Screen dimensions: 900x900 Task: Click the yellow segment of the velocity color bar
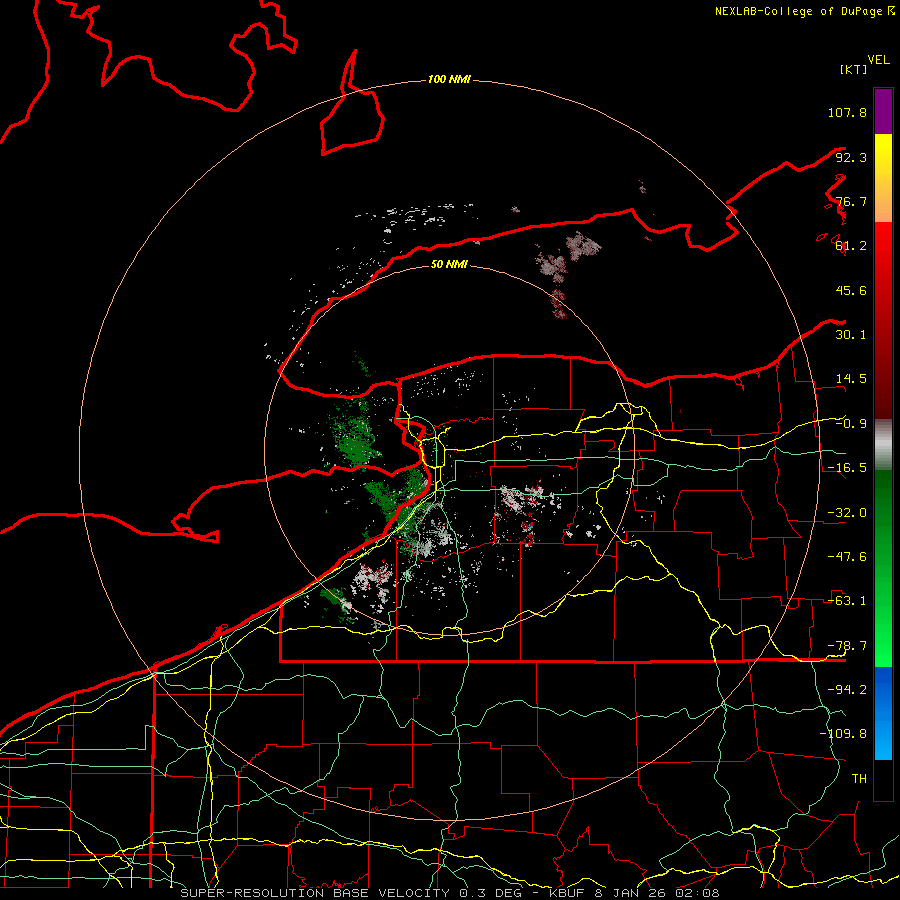pos(883,178)
